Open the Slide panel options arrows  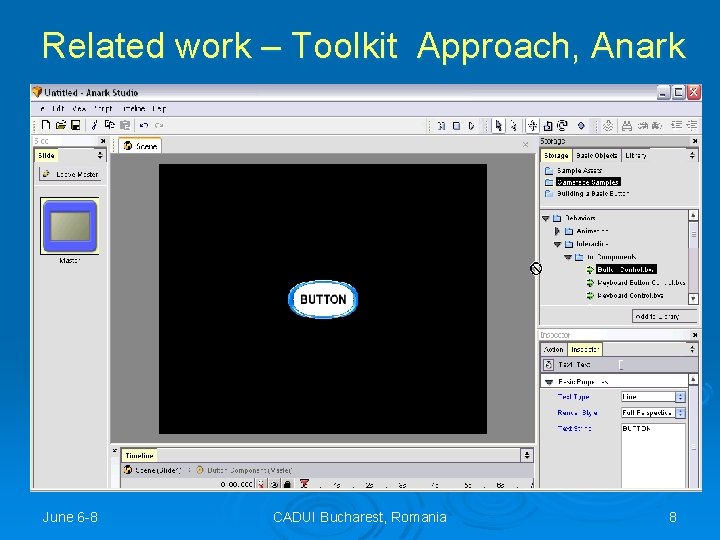(100, 155)
